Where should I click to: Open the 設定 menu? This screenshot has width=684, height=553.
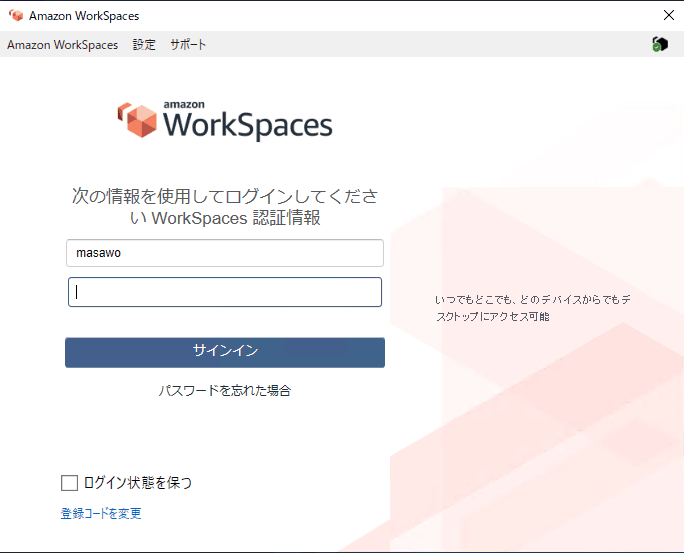[144, 44]
